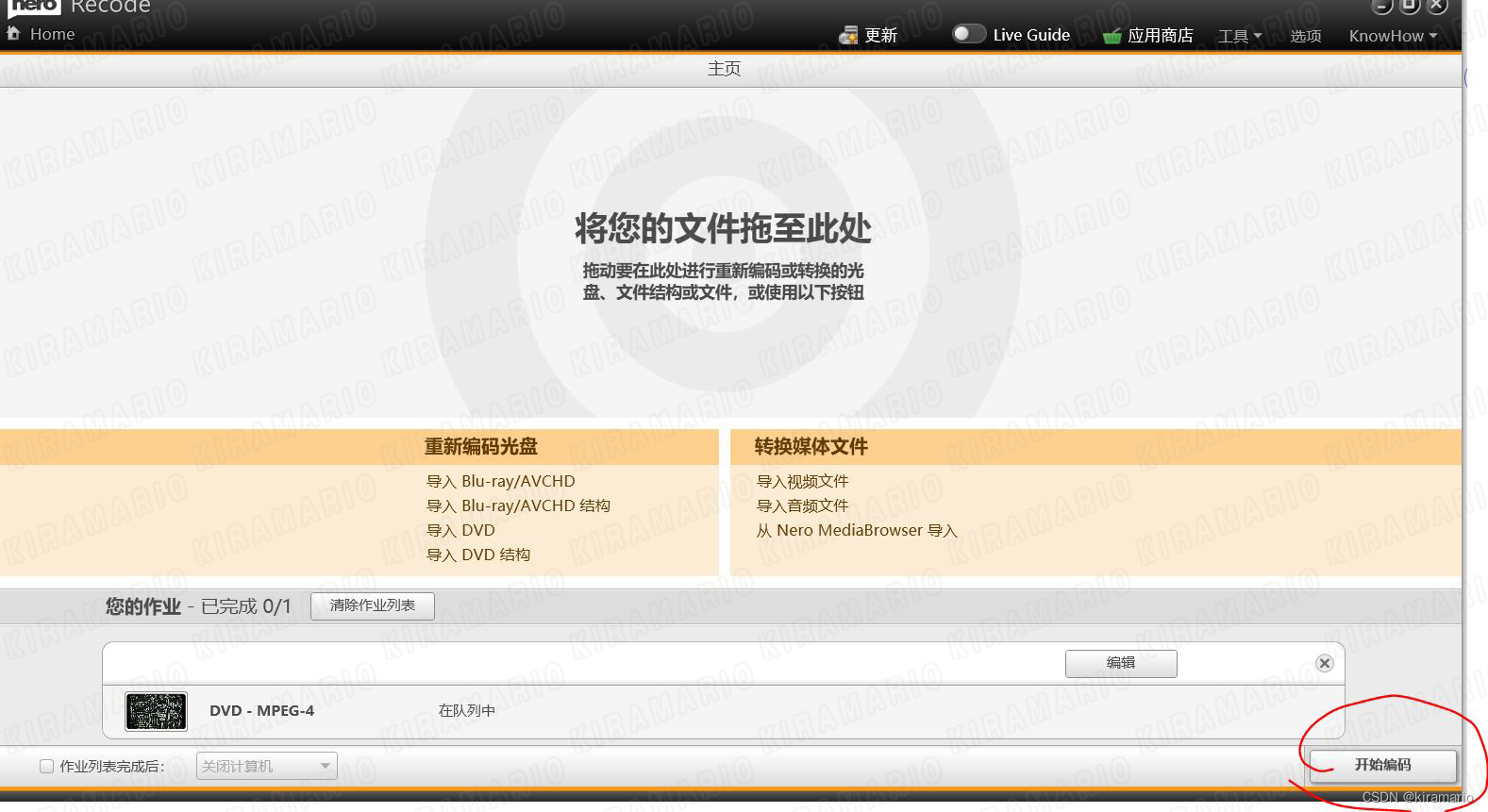This screenshot has width=1488, height=812.
Task: Select the DVD - MPEG-4 job thumbnail
Action: (x=156, y=711)
